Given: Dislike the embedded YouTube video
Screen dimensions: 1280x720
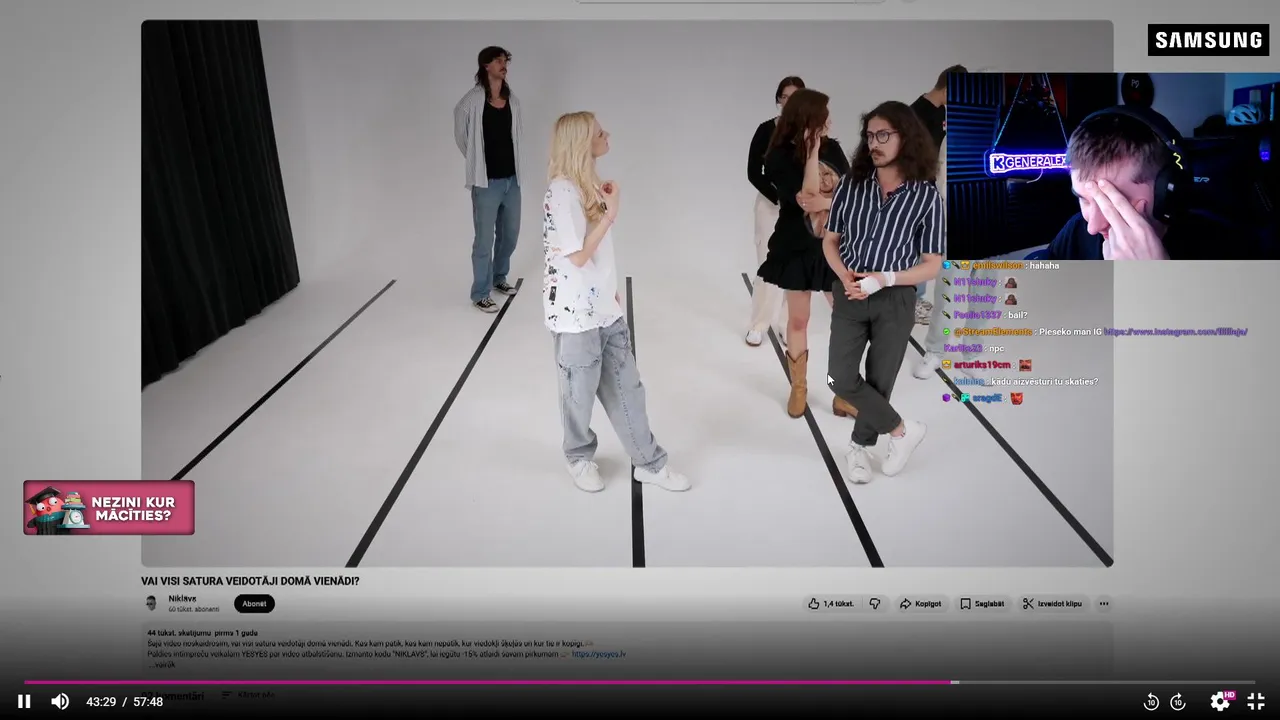Looking at the screenshot, I should pos(875,604).
